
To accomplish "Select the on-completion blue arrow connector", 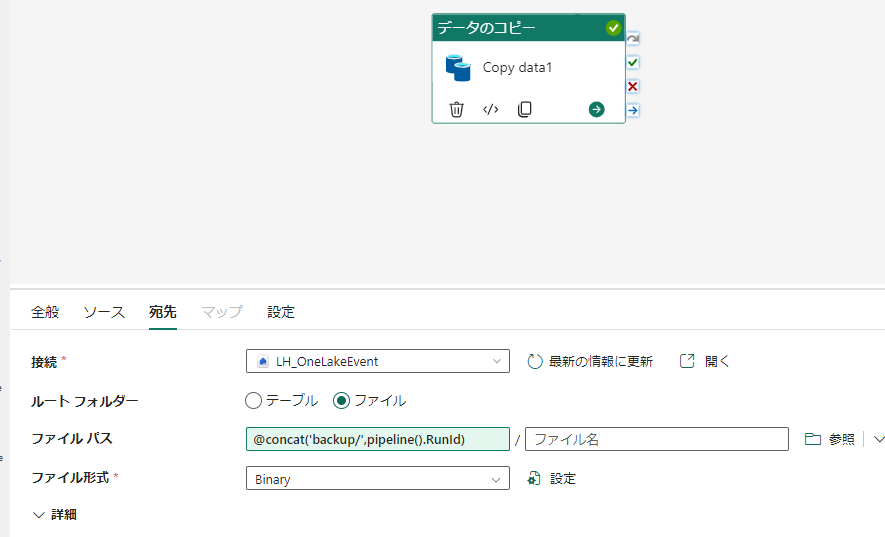I will (633, 110).
